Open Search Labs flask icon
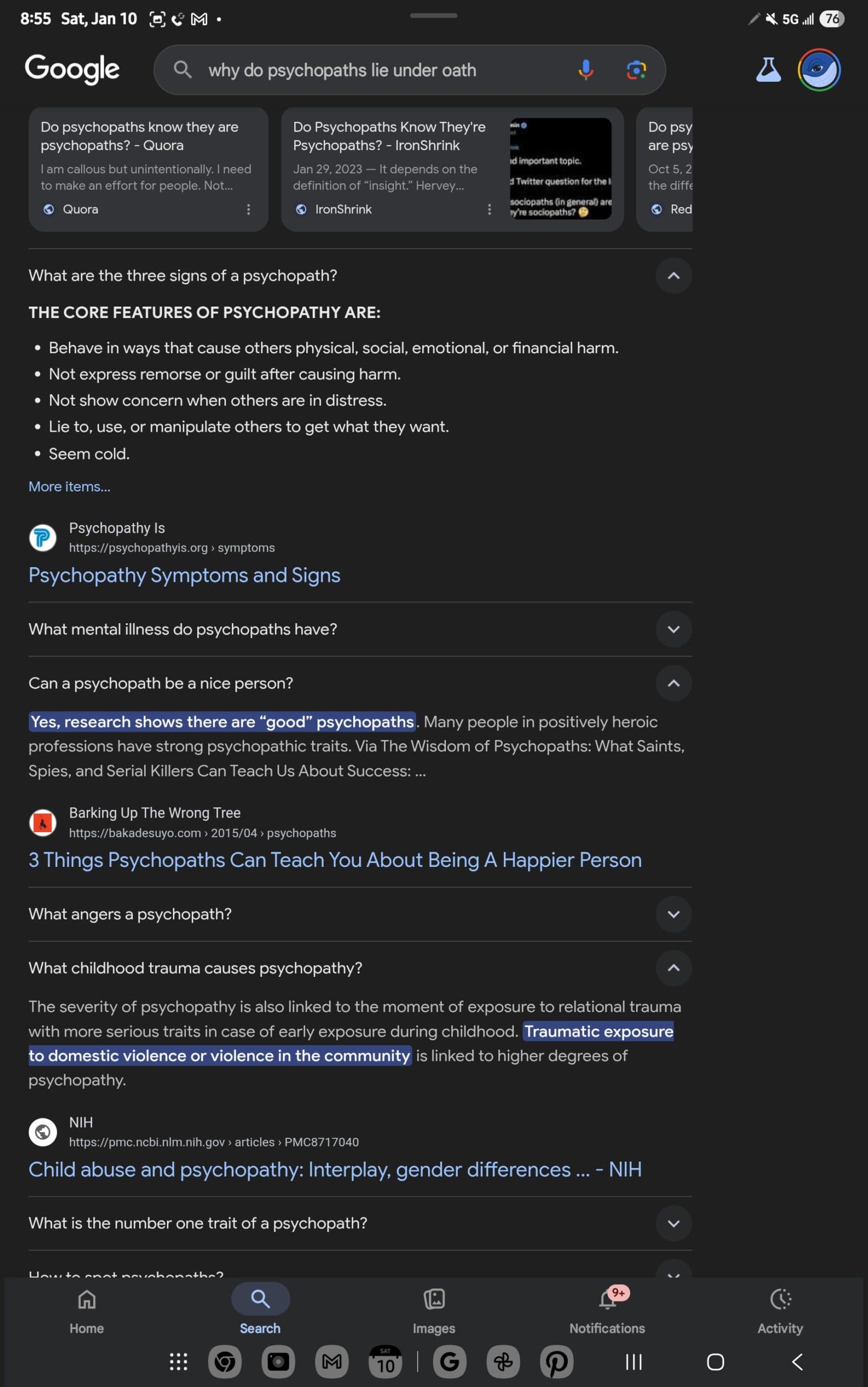Viewport: 868px width, 1387px height. coord(768,70)
